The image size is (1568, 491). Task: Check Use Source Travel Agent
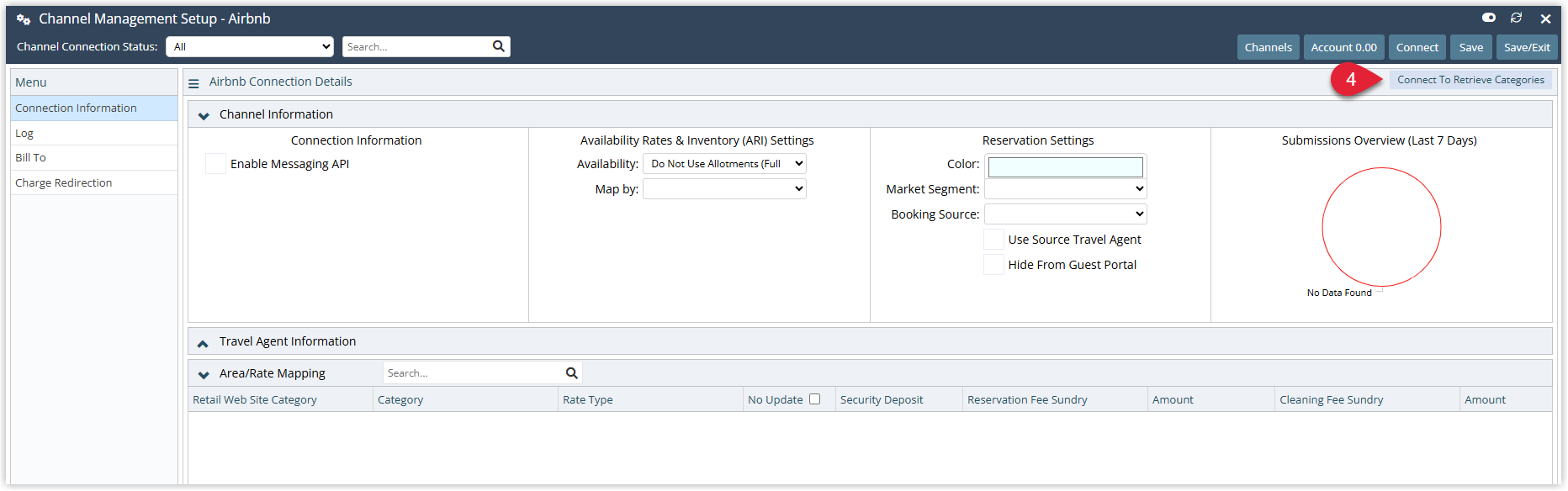993,240
